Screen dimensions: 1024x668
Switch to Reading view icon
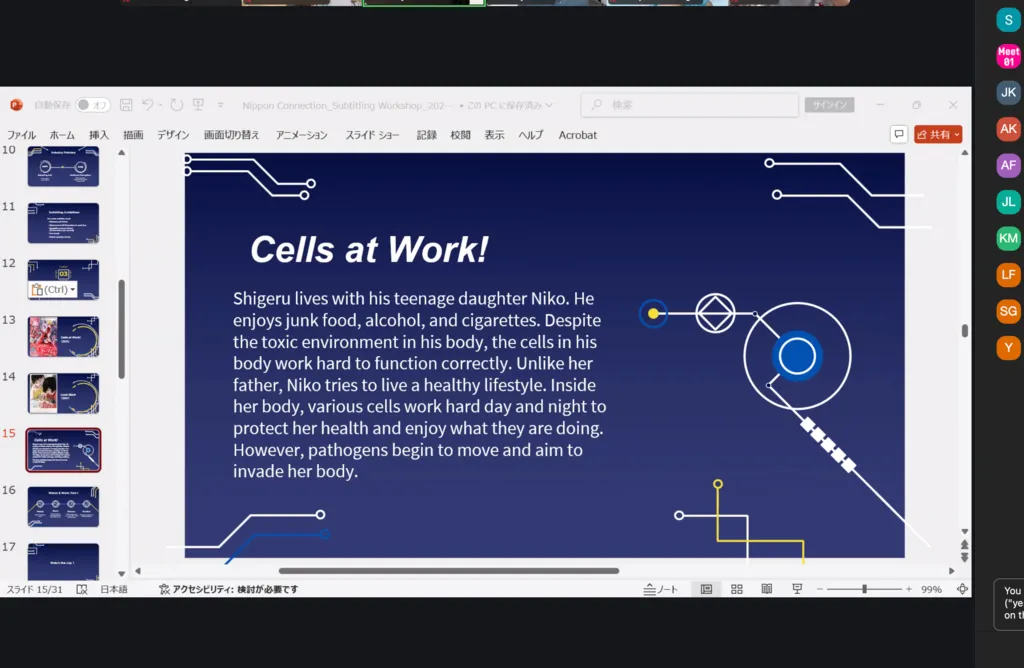pos(767,590)
